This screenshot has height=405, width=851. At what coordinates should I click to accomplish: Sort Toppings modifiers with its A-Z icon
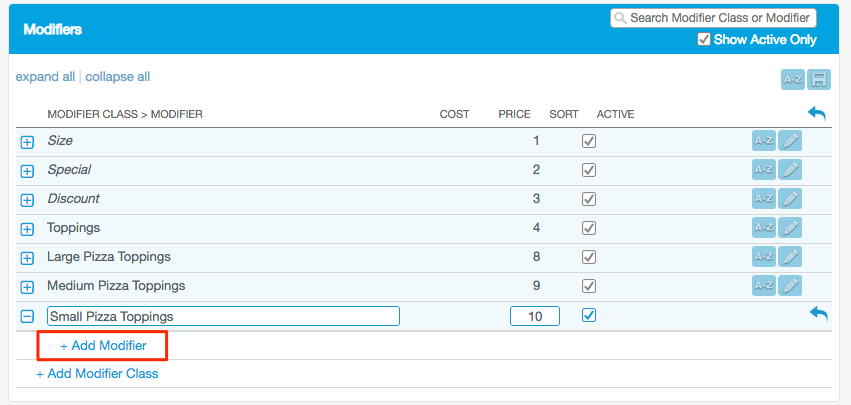(x=764, y=228)
